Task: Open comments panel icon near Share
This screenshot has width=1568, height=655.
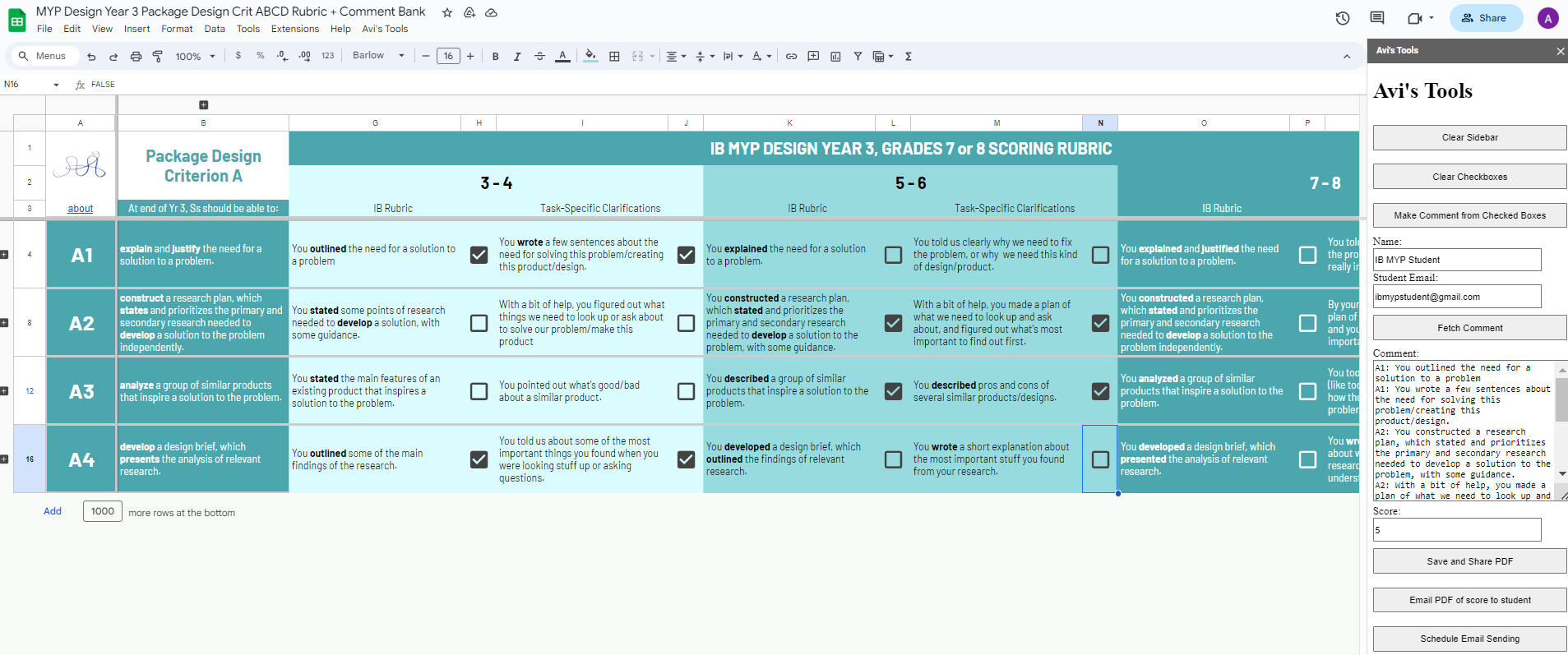Action: (1377, 18)
